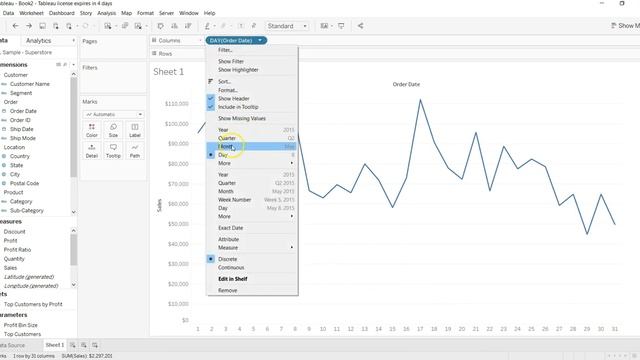The width and height of the screenshot is (640, 360).
Task: Click the Fix axes pin icon
Action: tap(253, 26)
